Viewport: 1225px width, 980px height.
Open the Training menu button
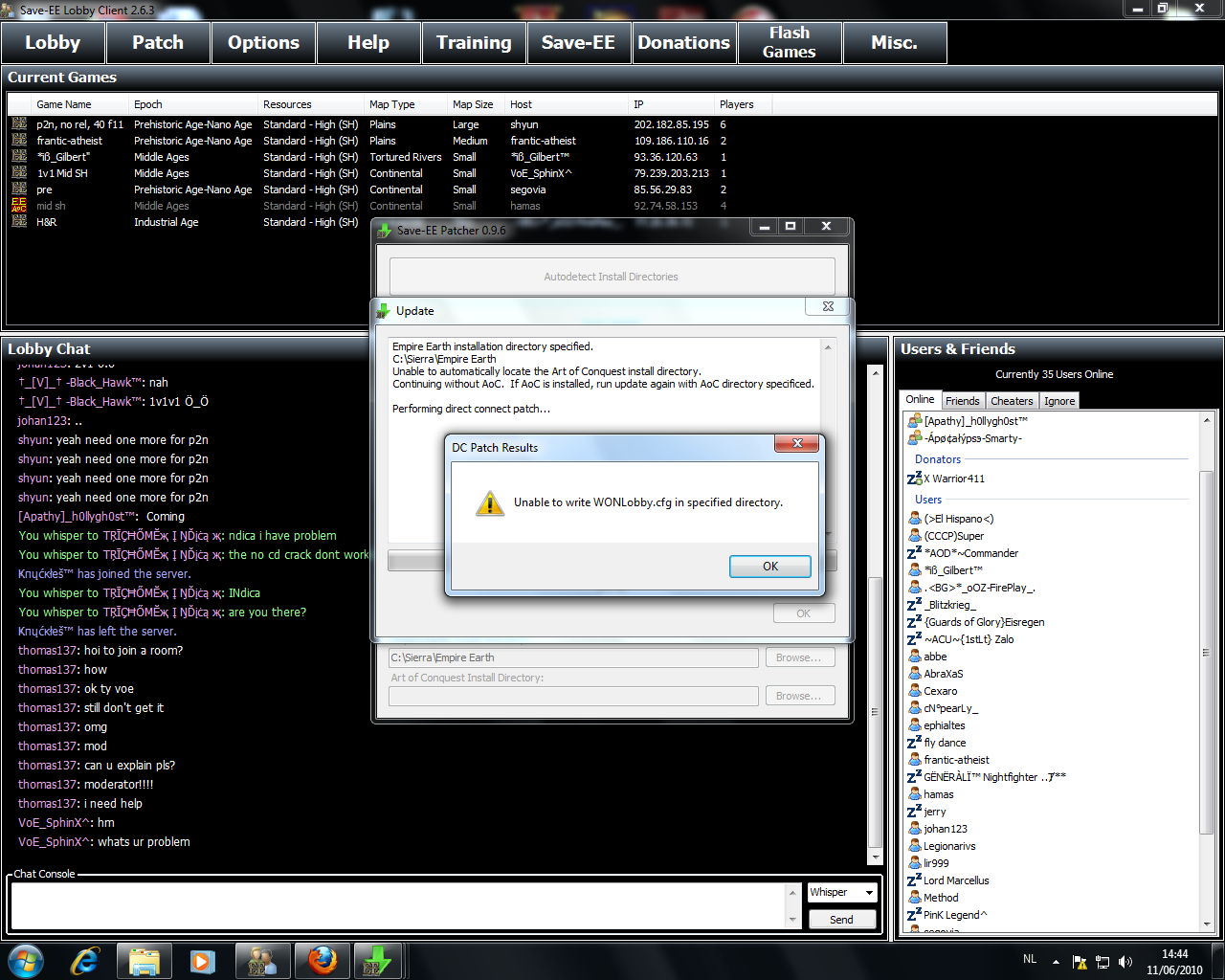pyautogui.click(x=474, y=43)
